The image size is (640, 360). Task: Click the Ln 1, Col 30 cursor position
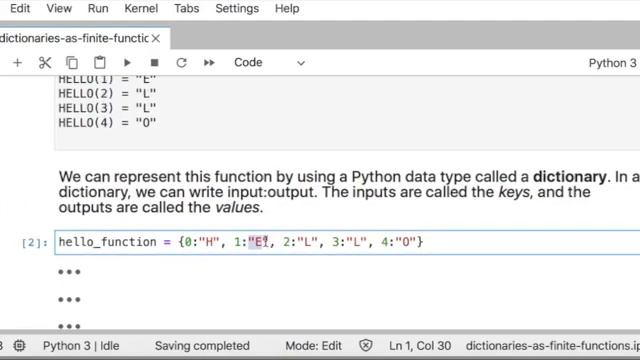point(420,346)
